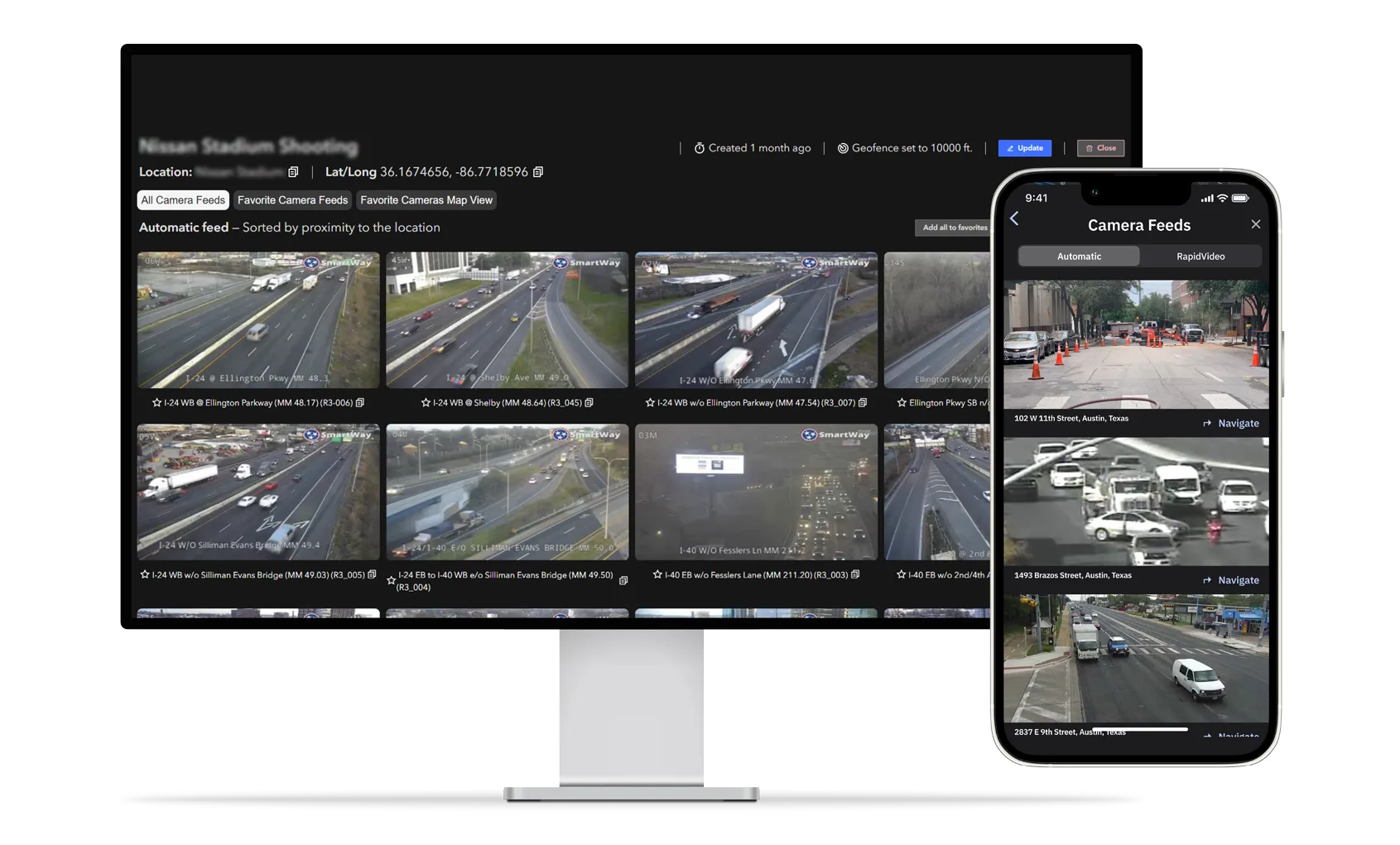Star the I-24 WB w/o Silliman Evans Bridge camera
The height and width of the screenshot is (845, 1400).
click(x=145, y=574)
